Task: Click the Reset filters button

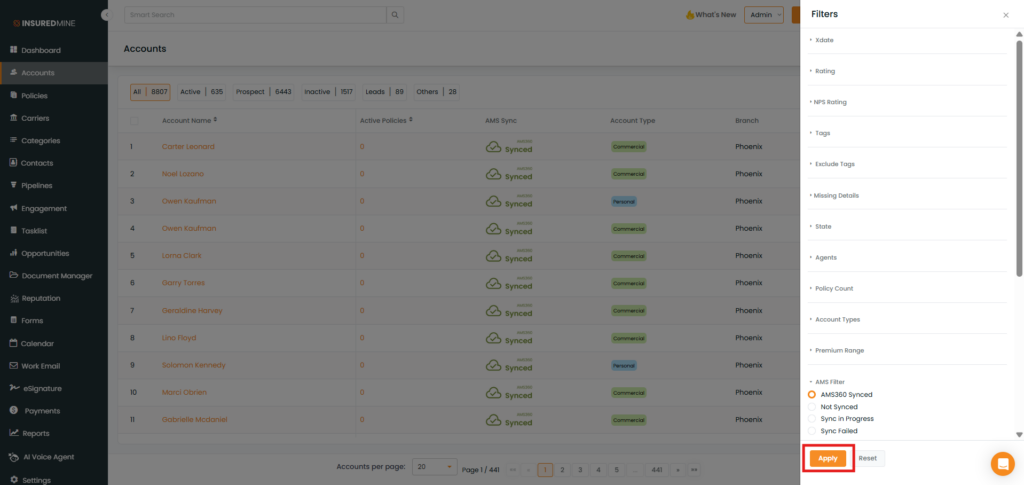Action: point(868,458)
